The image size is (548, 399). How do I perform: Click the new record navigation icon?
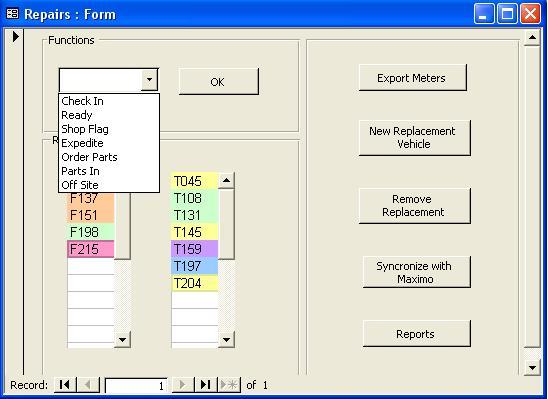(x=229, y=385)
